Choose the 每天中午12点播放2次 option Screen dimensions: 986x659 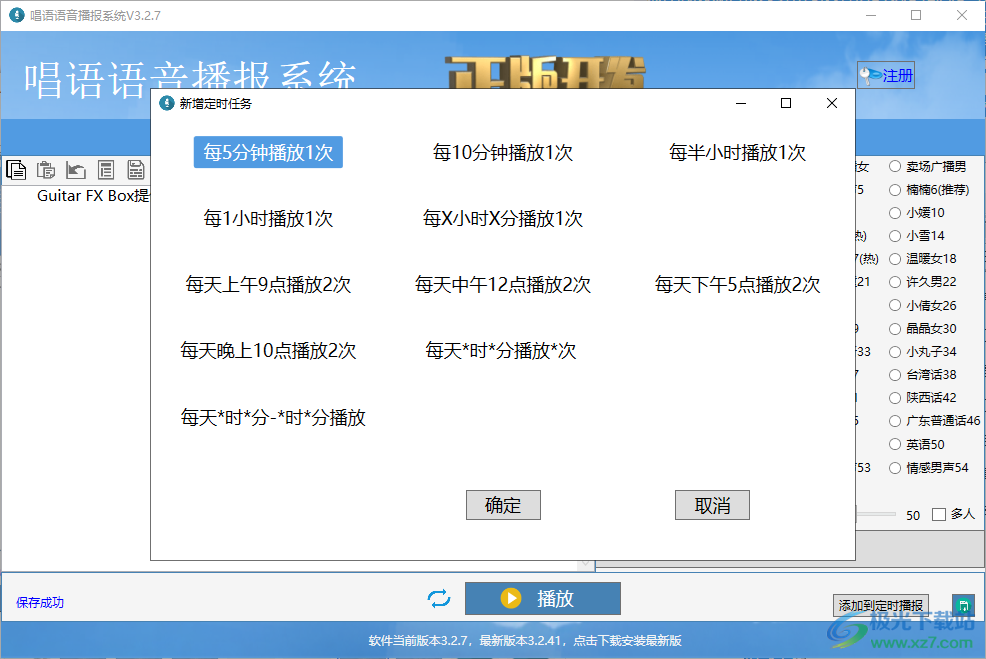pyautogui.click(x=501, y=284)
